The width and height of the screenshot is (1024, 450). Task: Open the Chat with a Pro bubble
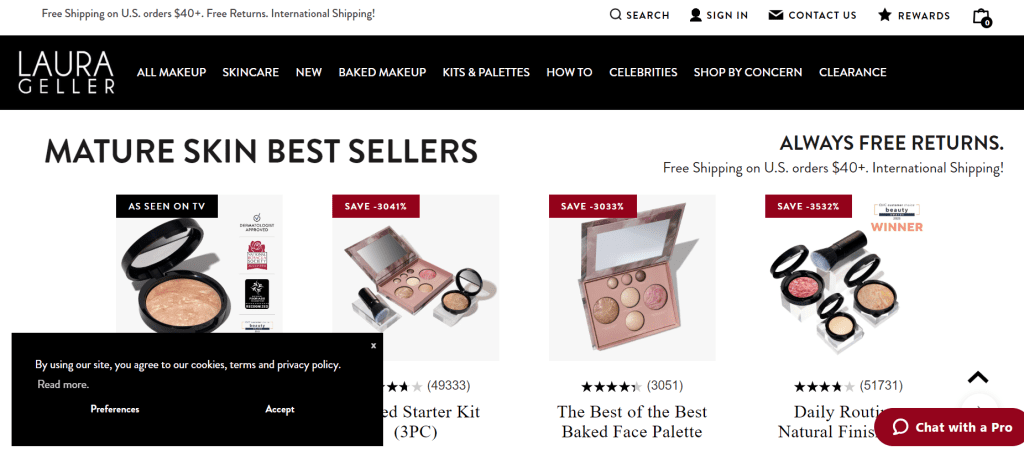point(952,427)
